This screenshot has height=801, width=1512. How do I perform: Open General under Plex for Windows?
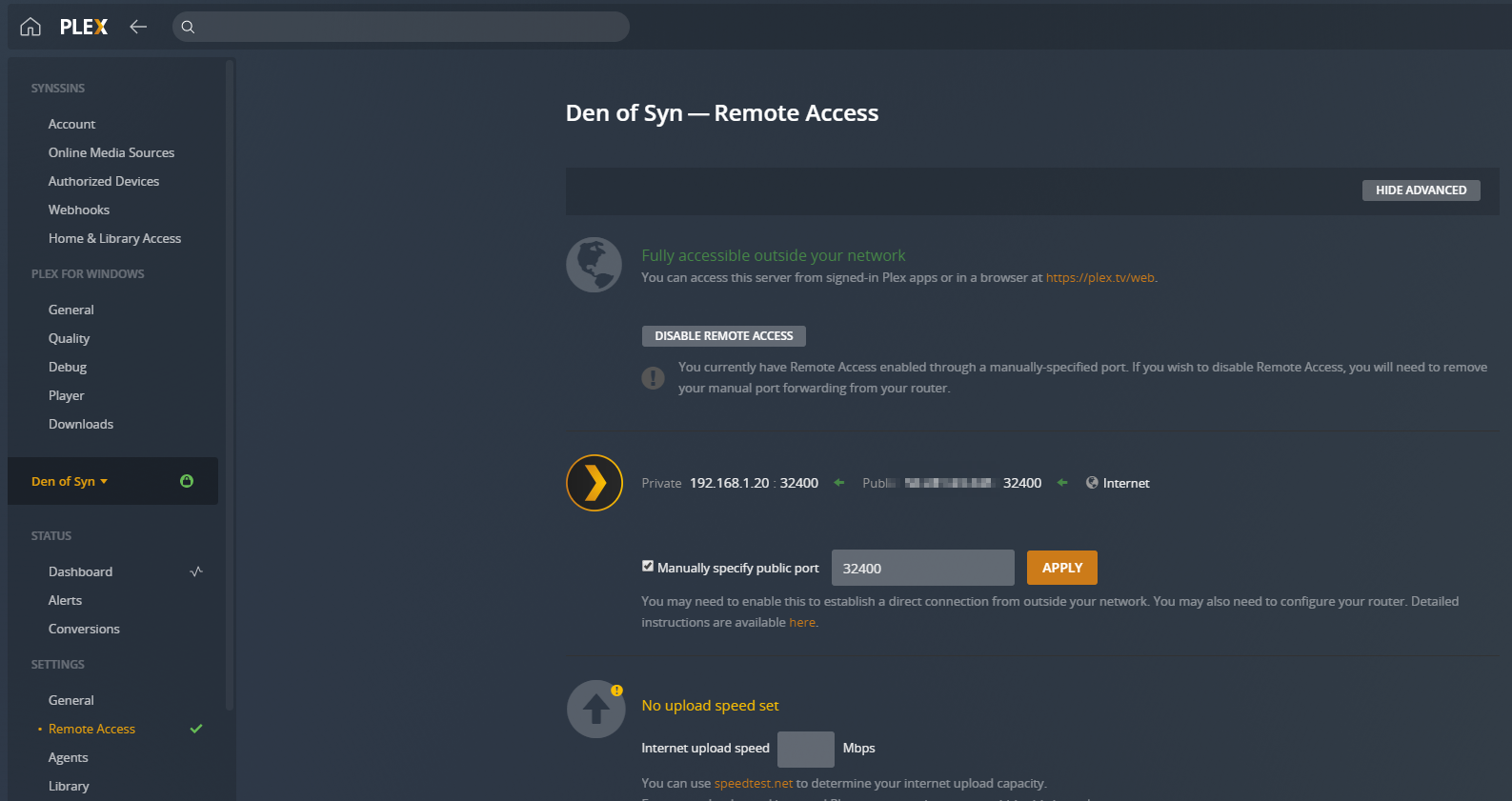[x=71, y=310]
